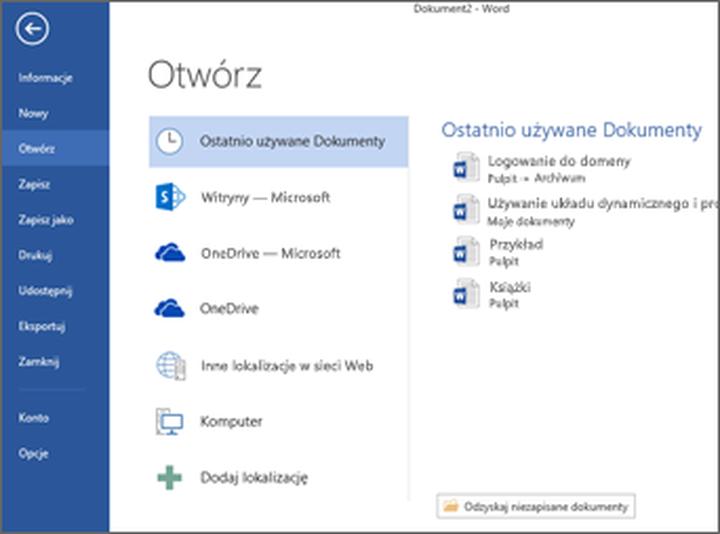Viewport: 720px width, 534px height.
Task: Click Word icon beside Używanie układu dynamicznego
Action: click(x=466, y=212)
